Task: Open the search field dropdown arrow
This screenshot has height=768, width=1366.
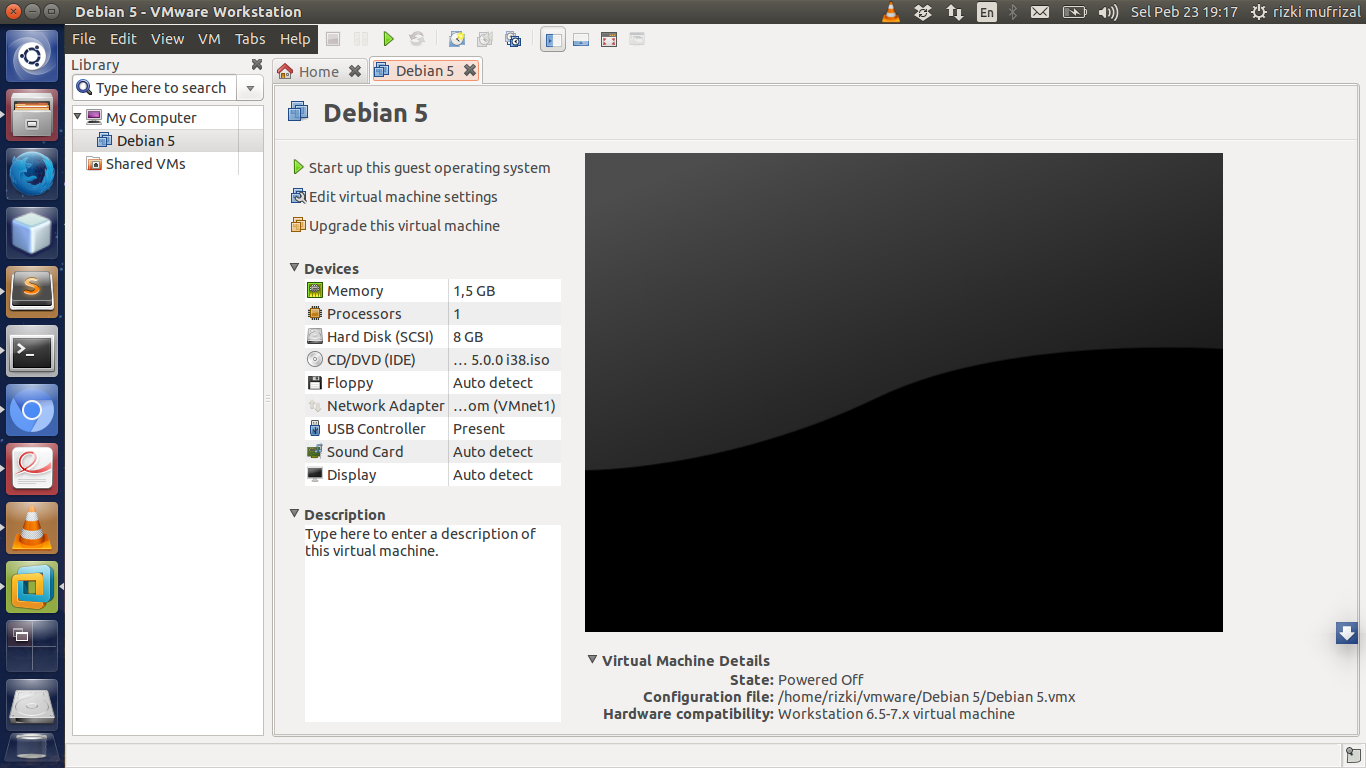Action: 251,88
